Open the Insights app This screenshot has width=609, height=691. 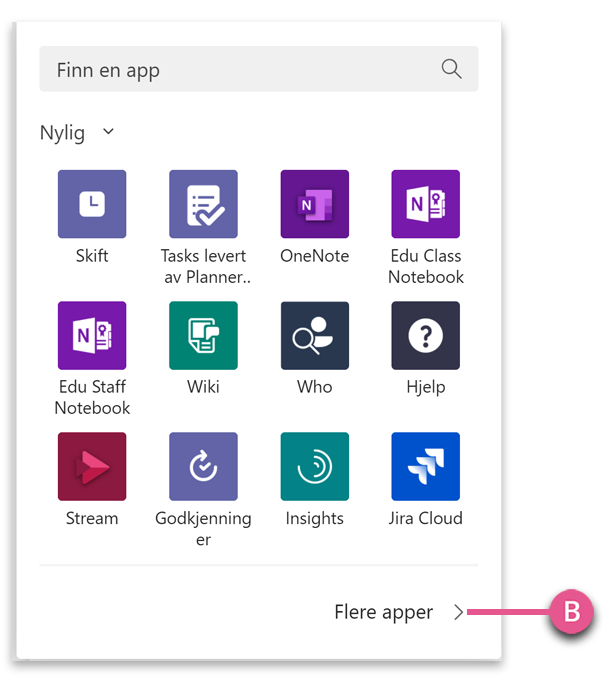coord(315,466)
